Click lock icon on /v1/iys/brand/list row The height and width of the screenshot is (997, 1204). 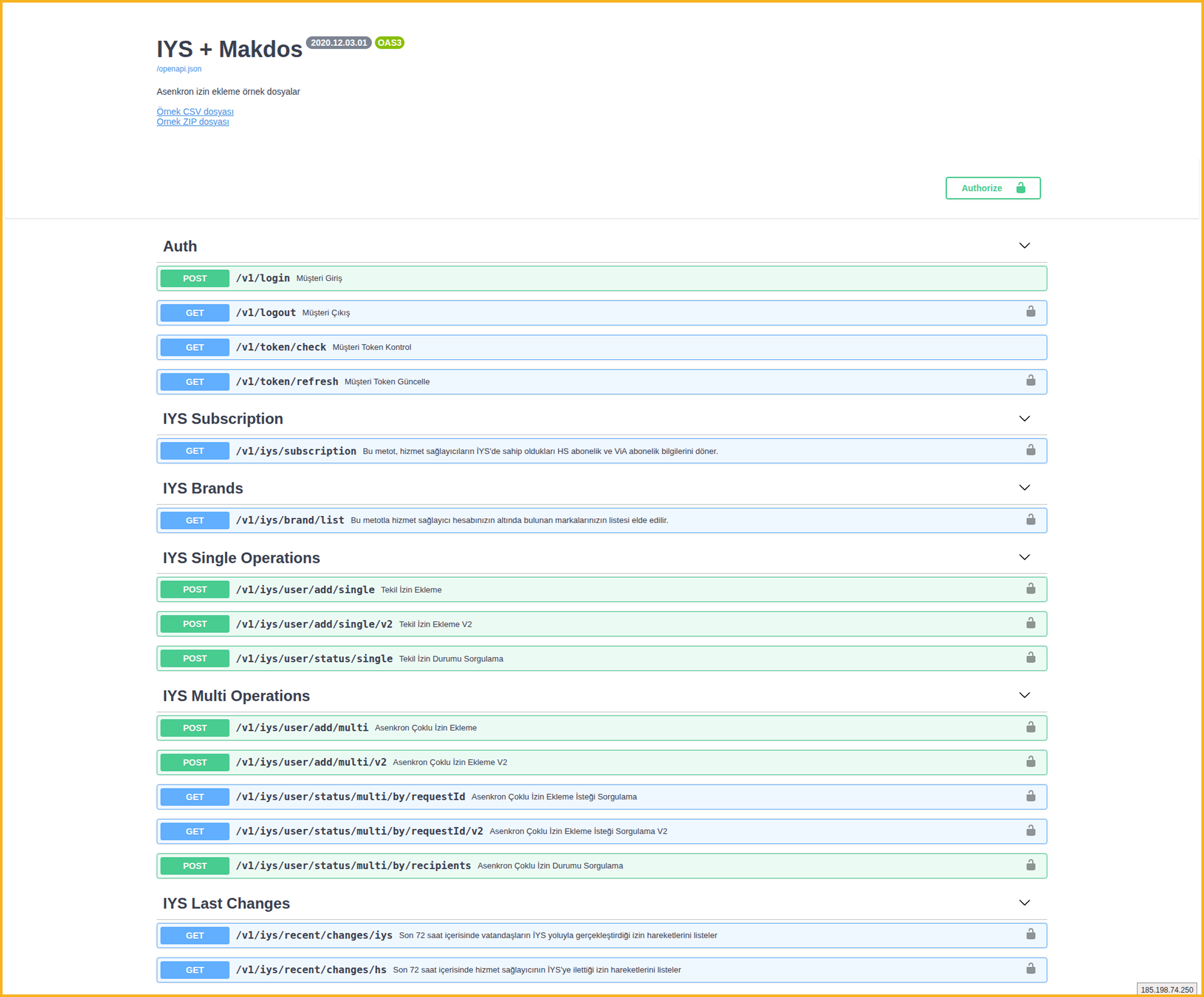[1031, 519]
